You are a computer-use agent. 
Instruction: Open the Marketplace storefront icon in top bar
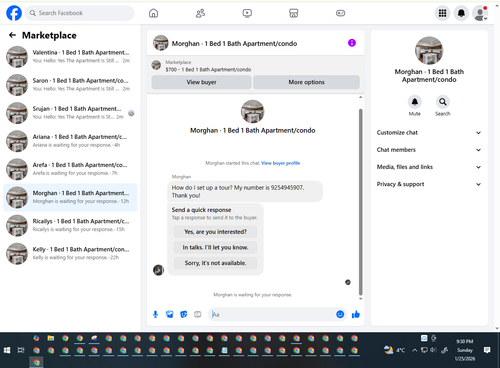pyautogui.click(x=294, y=13)
